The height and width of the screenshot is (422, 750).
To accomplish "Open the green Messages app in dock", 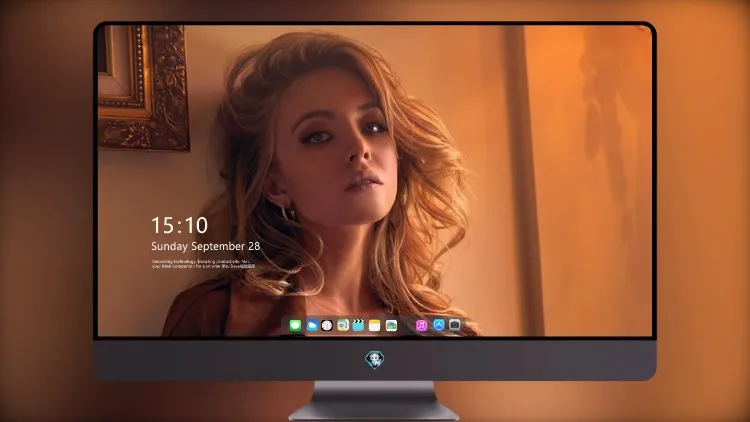I will coord(295,325).
